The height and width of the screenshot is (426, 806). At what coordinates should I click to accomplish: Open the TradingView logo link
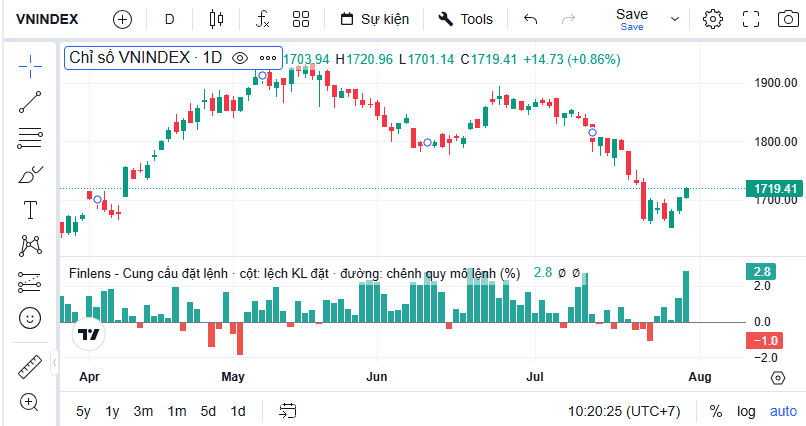coord(88,335)
